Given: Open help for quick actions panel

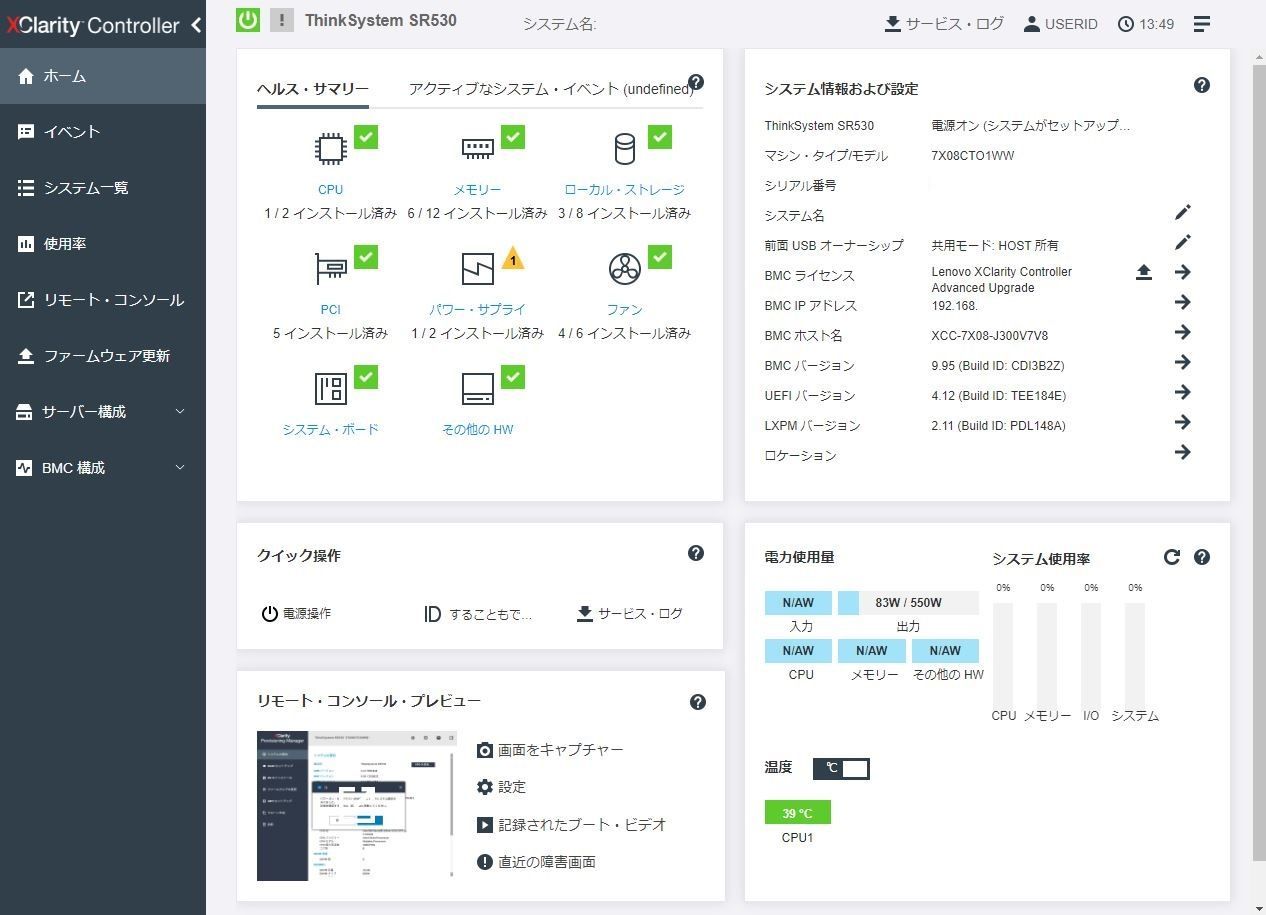Looking at the screenshot, I should 696,553.
